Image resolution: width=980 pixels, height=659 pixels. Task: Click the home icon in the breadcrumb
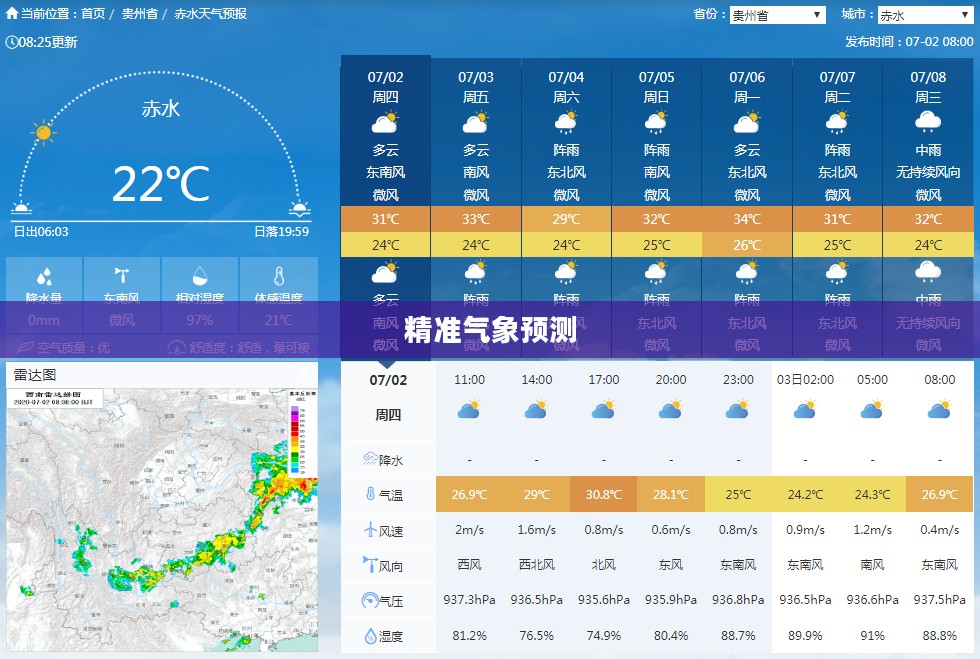(x=12, y=13)
